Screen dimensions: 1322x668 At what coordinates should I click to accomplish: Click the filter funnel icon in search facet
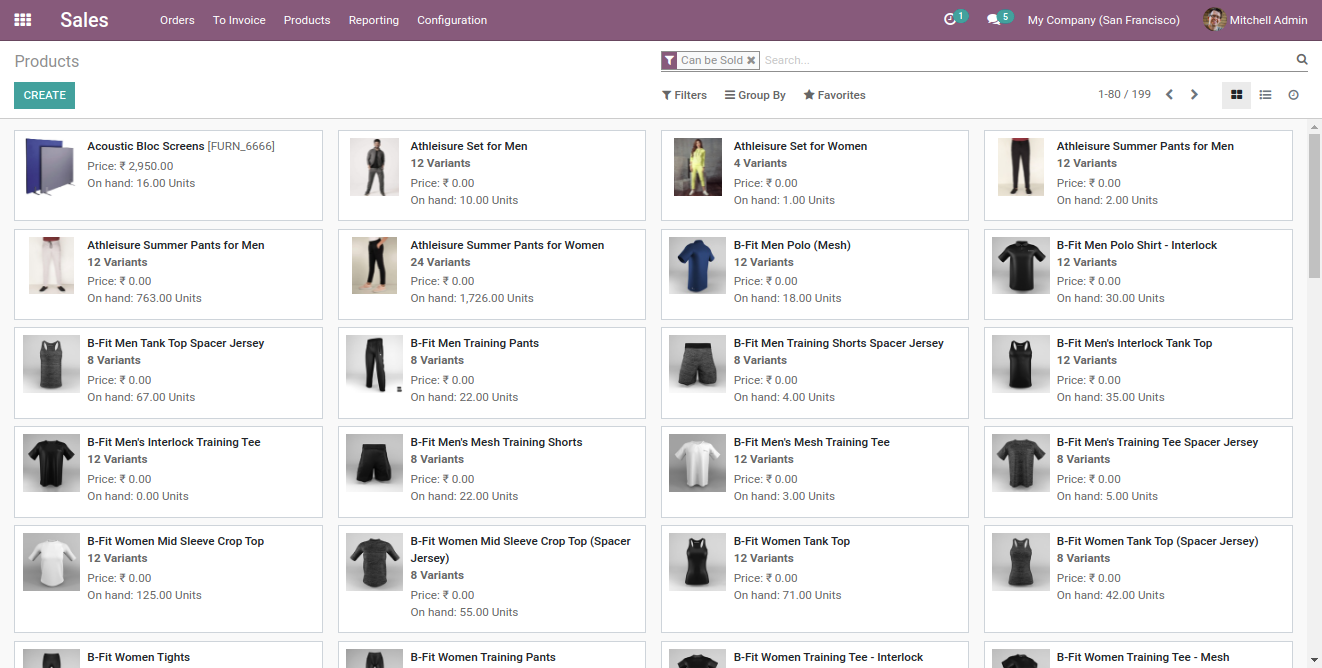(669, 60)
